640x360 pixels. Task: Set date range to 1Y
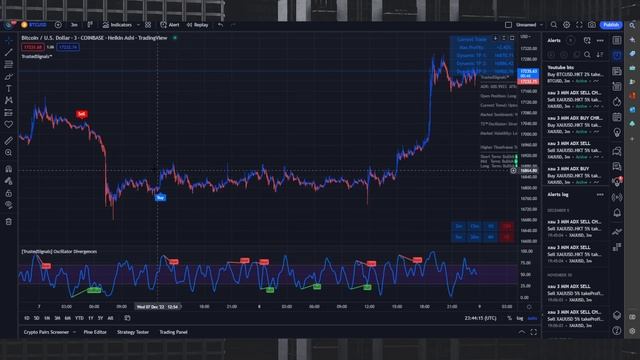pos(91,318)
